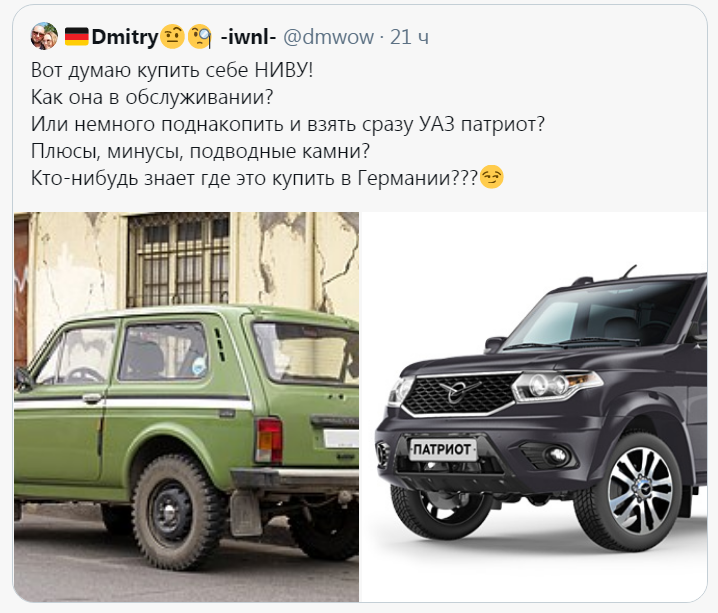Viewport: 718px width, 613px height.
Task: Click the raised-eyebrow emoji after Dmitry
Action: coord(172,37)
